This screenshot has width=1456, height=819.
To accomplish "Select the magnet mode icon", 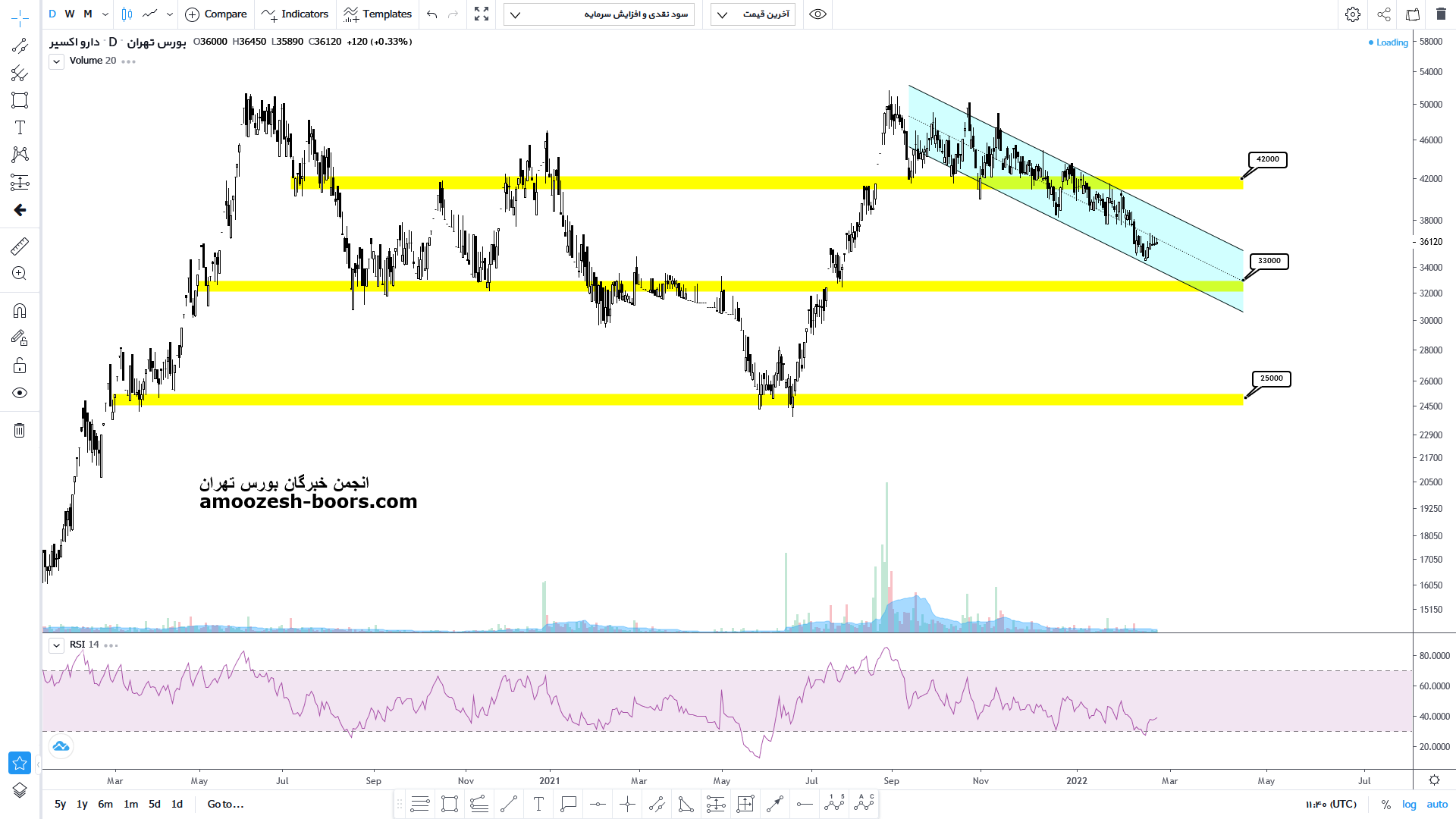I will point(20,311).
